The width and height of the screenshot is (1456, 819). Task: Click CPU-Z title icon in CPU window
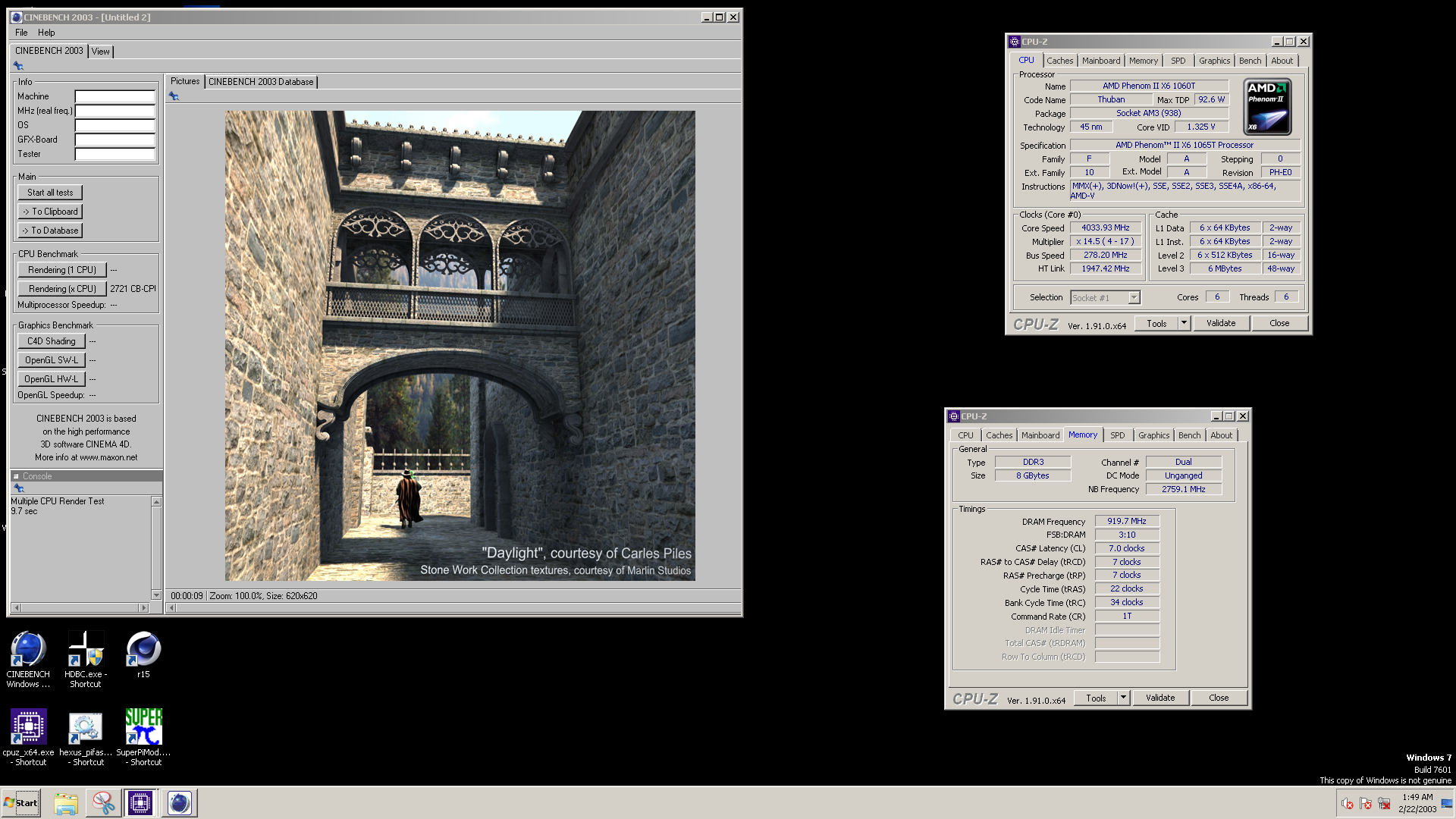coord(1014,42)
